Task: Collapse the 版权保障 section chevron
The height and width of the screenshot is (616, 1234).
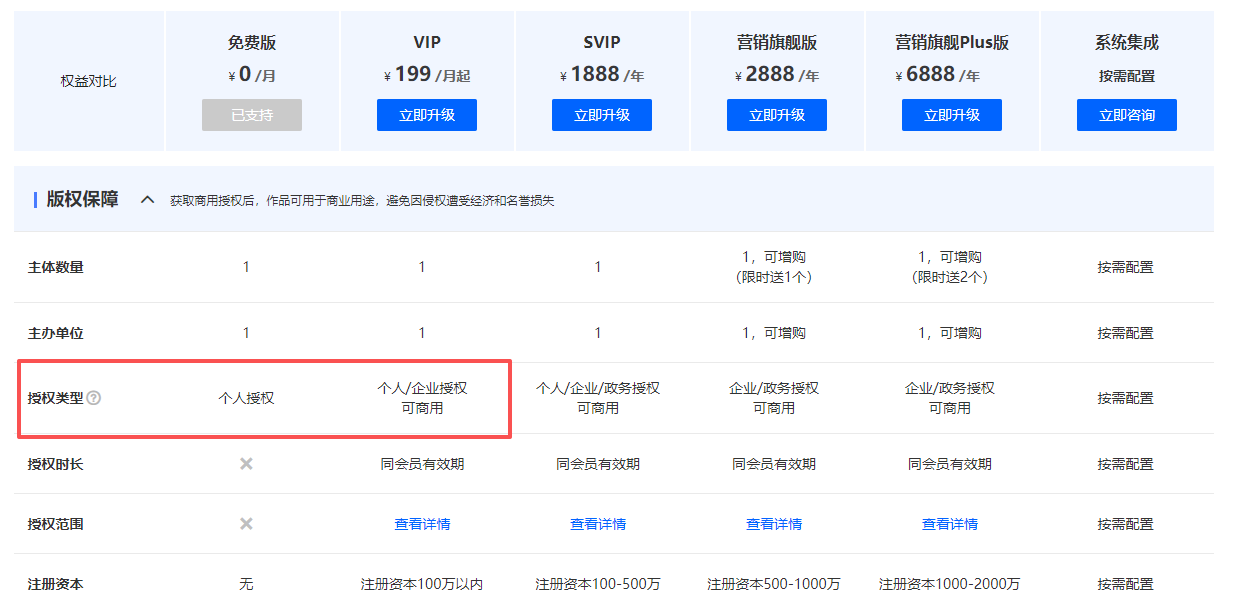Action: (147, 200)
